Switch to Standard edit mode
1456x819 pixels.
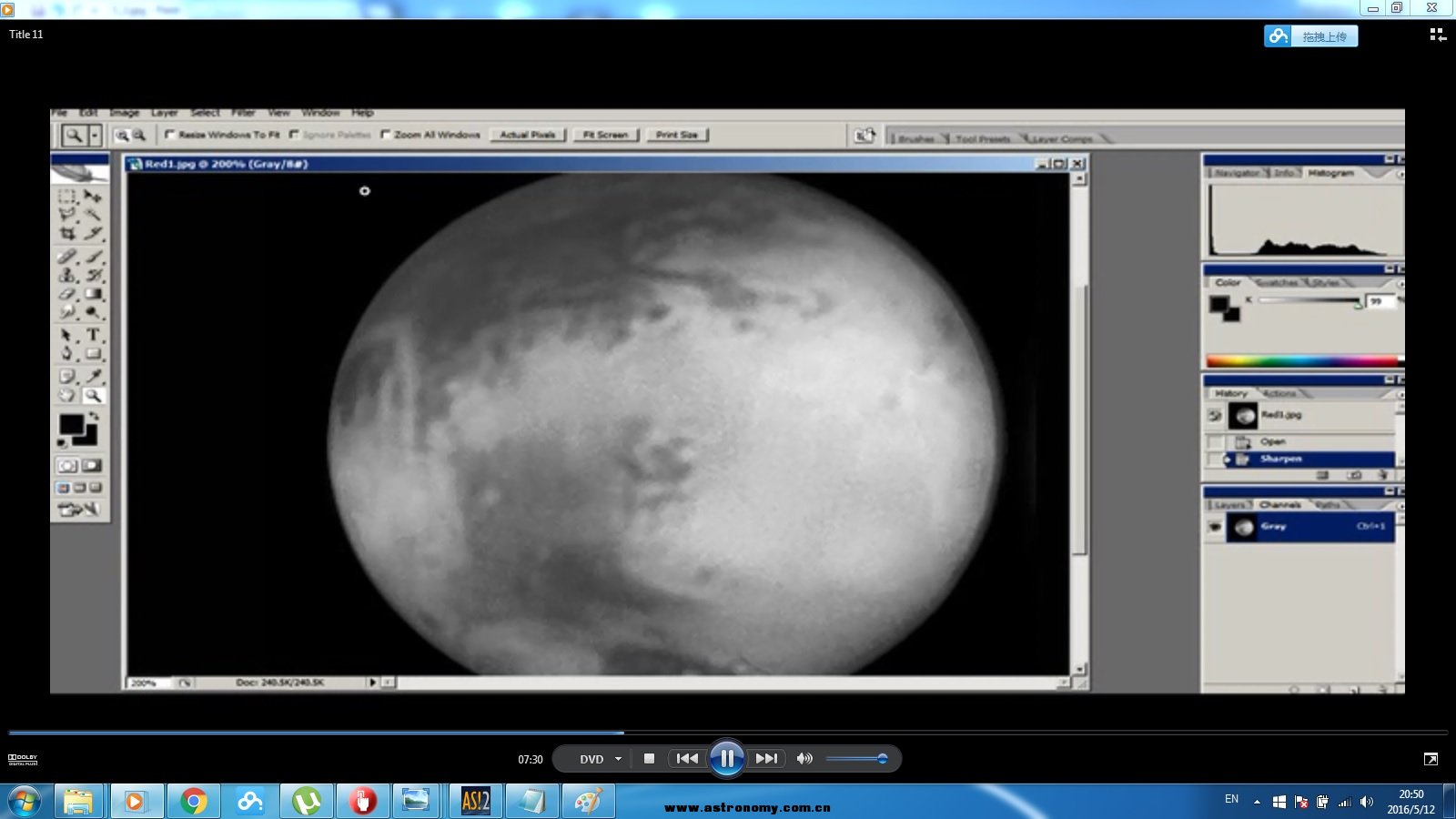68,465
